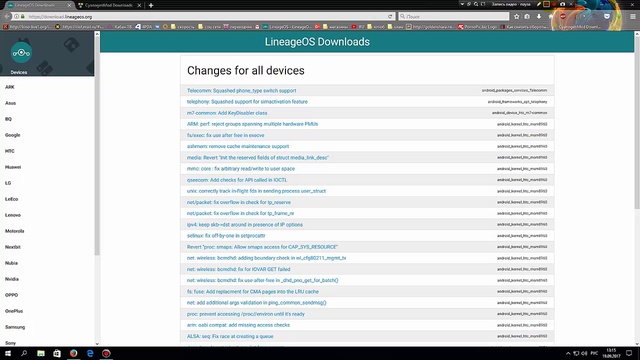640x360 pixels.
Task: Switch to the CyanogenMod Downloads tab
Action: pos(109,5)
